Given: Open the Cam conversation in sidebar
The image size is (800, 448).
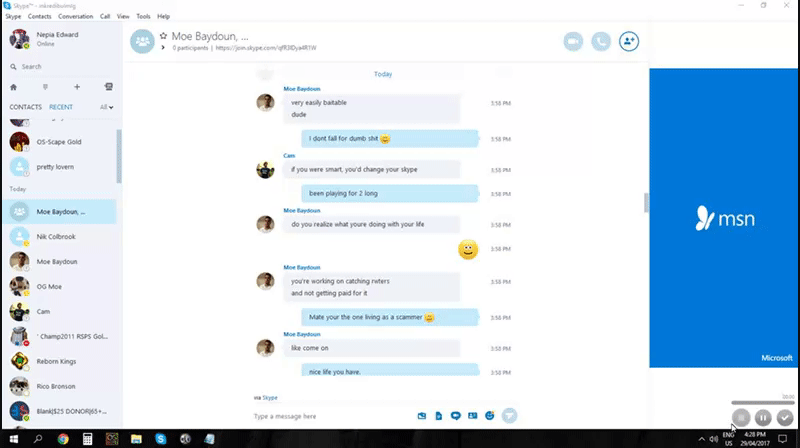Looking at the screenshot, I should (x=59, y=312).
